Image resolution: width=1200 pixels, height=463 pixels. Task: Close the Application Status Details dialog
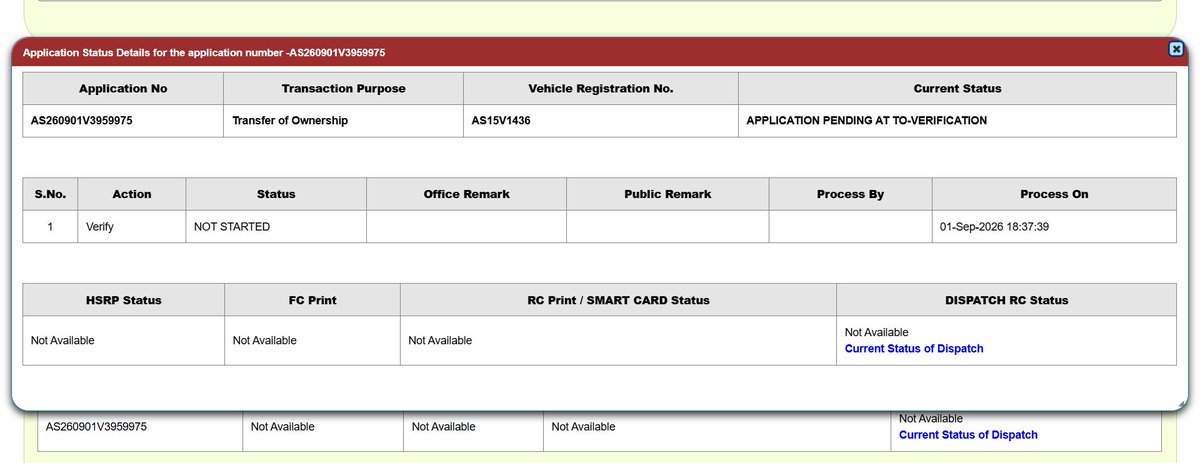pos(1176,50)
